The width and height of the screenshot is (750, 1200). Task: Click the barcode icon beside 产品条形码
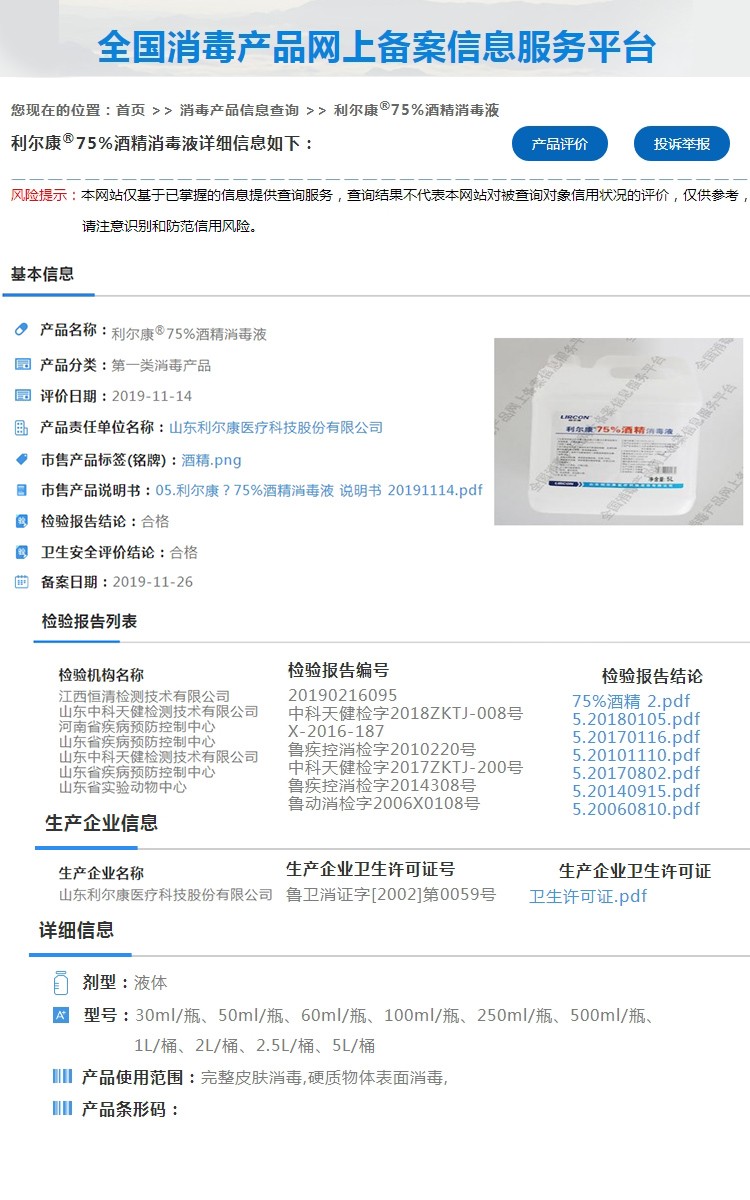tap(62, 1108)
